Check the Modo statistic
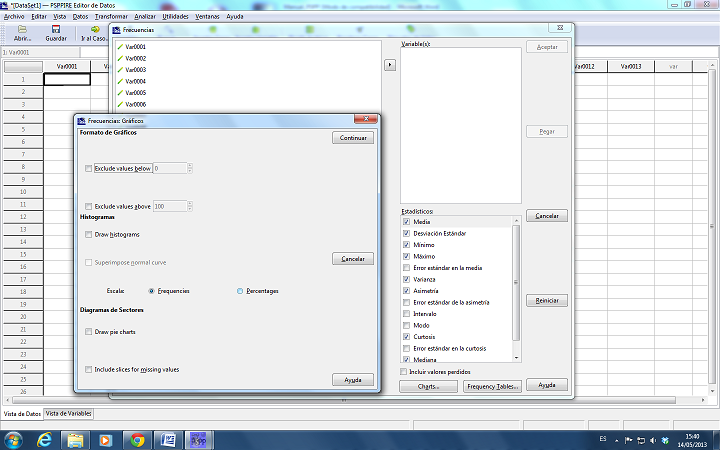The image size is (720, 450). [x=406, y=325]
